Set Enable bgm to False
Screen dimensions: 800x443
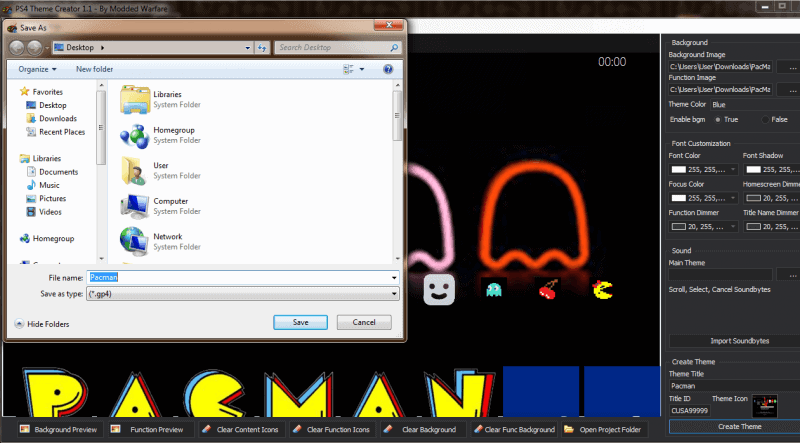click(765, 119)
